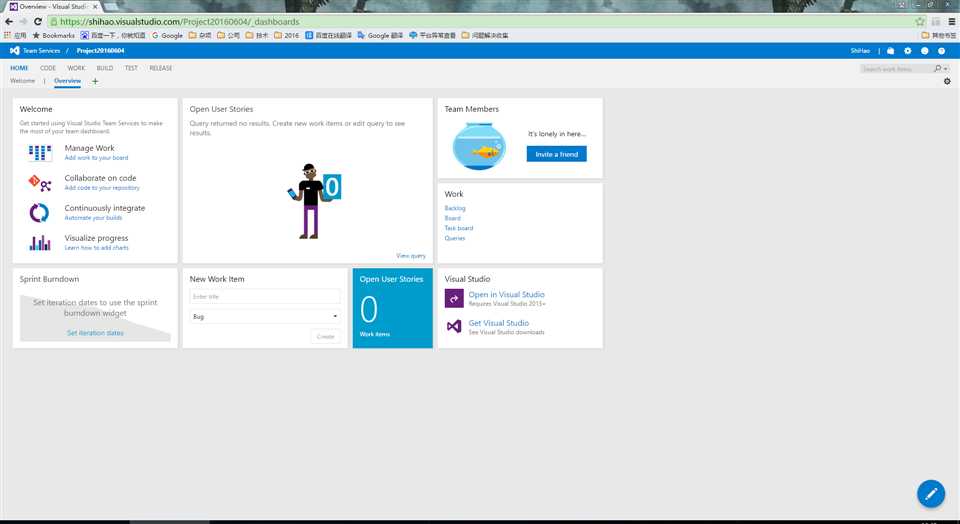The width and height of the screenshot is (960, 524).
Task: Open the Backlog link in Work widget
Action: coord(455,208)
